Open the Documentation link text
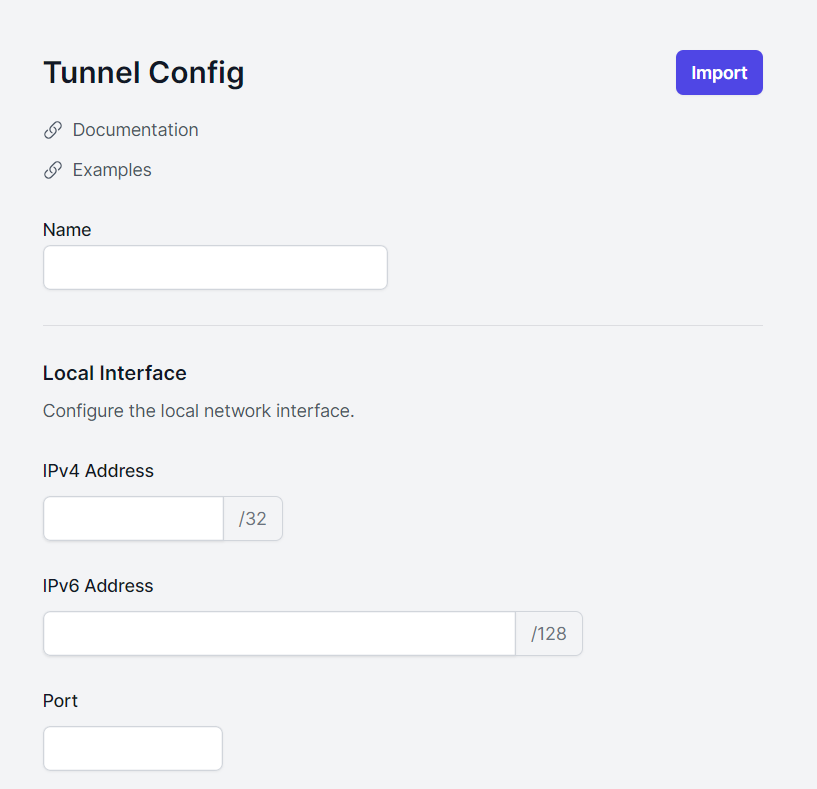 135,130
